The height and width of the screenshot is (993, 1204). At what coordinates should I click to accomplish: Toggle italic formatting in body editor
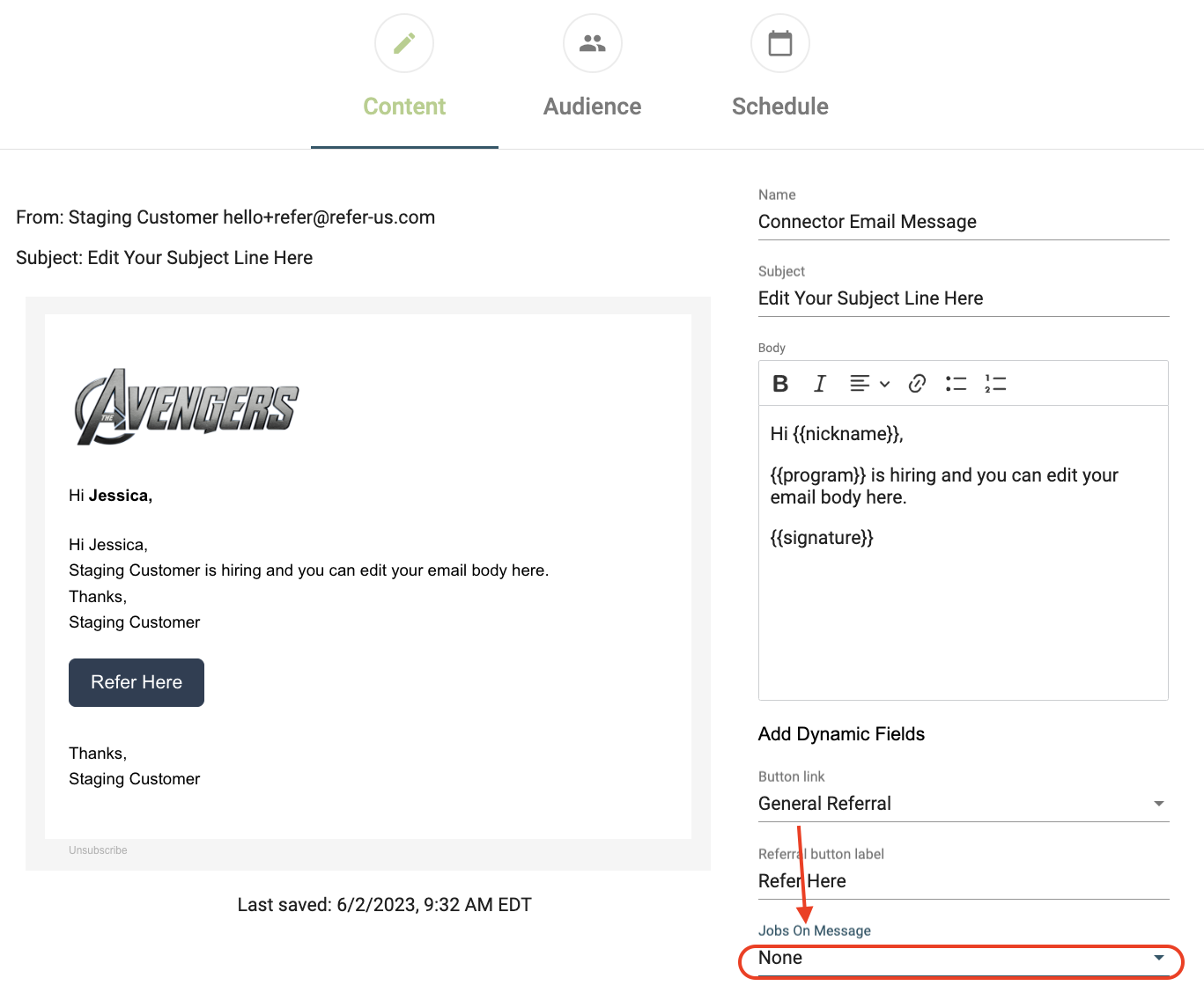(x=820, y=384)
